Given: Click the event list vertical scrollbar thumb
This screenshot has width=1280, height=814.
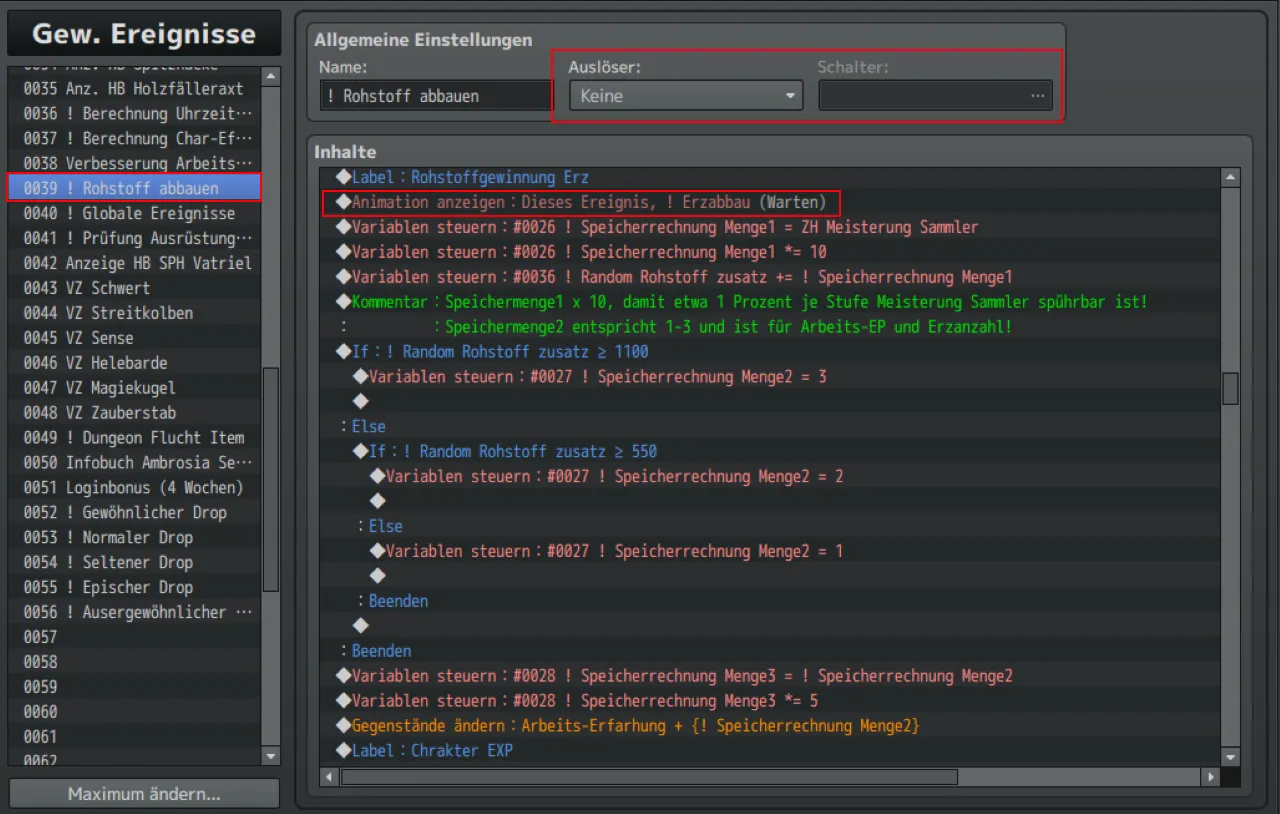Looking at the screenshot, I should [x=271, y=480].
